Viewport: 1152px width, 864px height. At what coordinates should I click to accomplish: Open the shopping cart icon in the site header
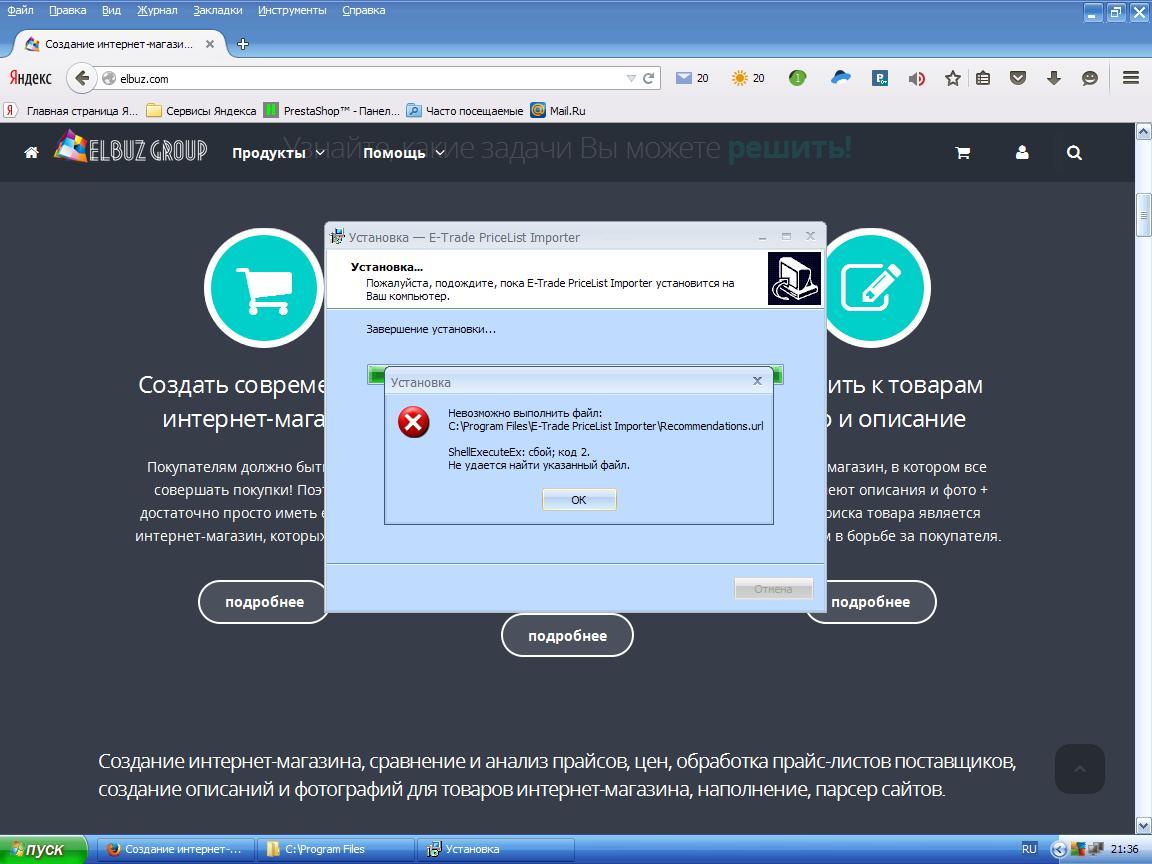(x=962, y=153)
